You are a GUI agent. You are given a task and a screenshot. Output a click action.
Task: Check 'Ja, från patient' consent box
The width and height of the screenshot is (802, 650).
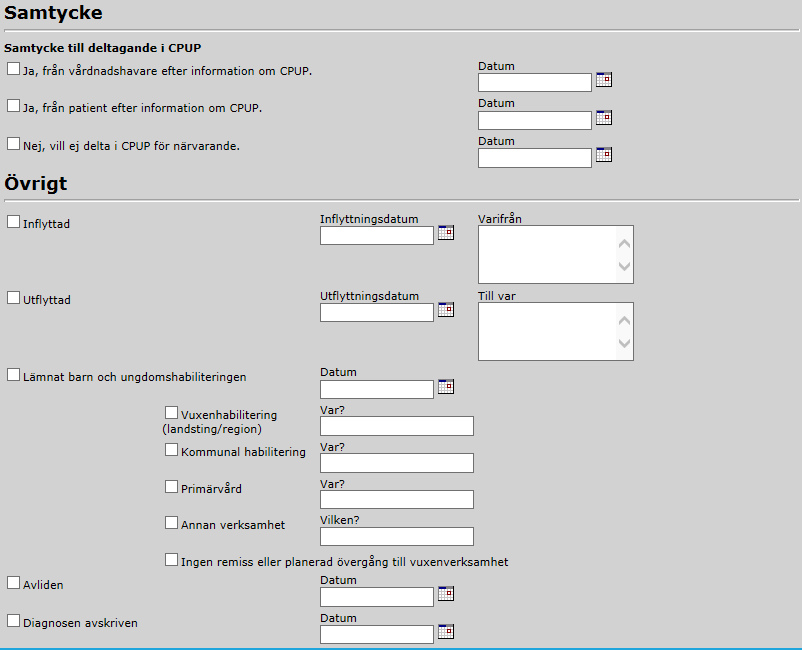pyautogui.click(x=13, y=106)
